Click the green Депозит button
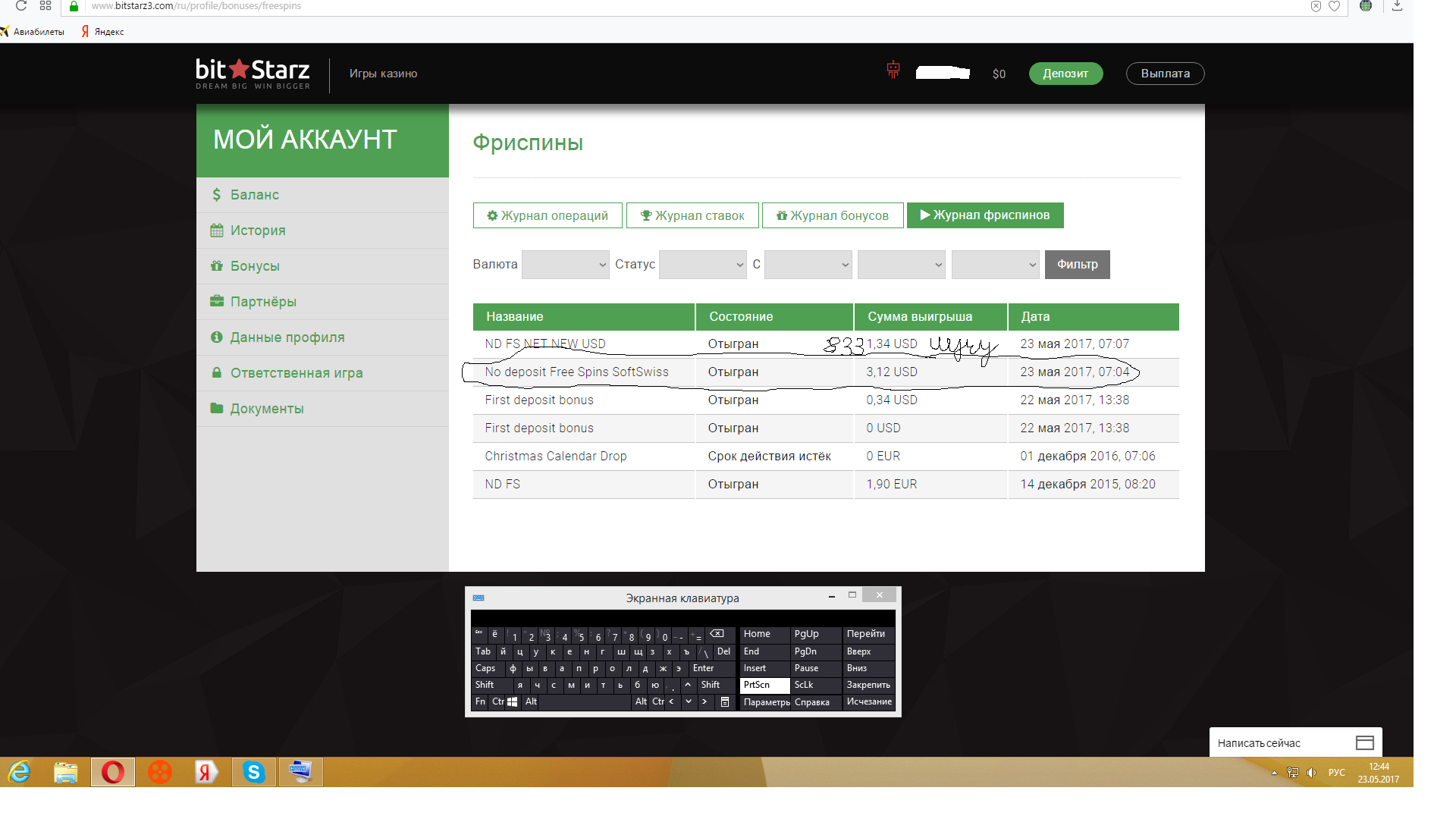The image size is (1456, 819). 1065,74
